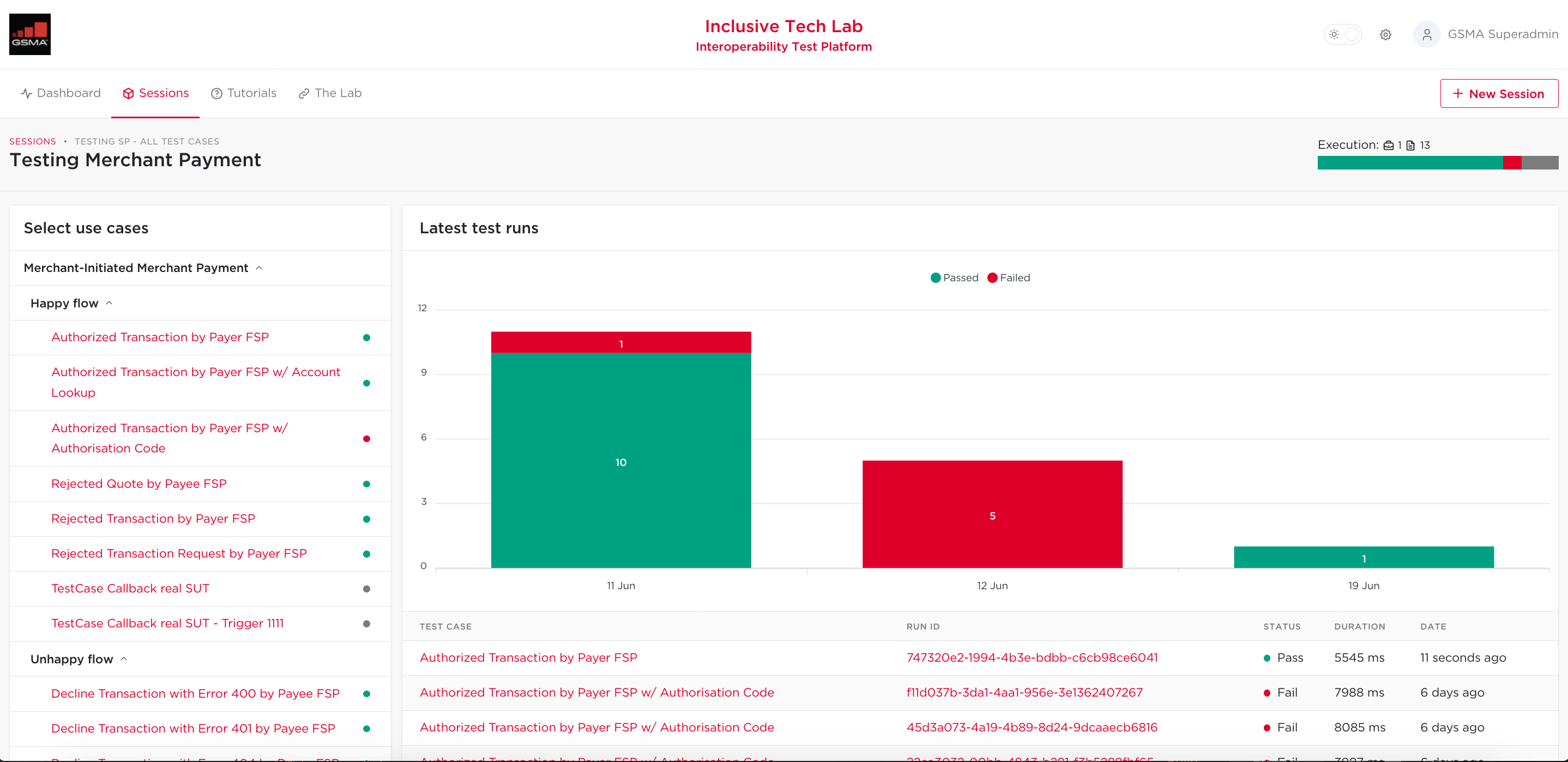This screenshot has width=1568, height=762.
Task: Click the GSMA Superadmin account name
Action: click(x=1502, y=34)
